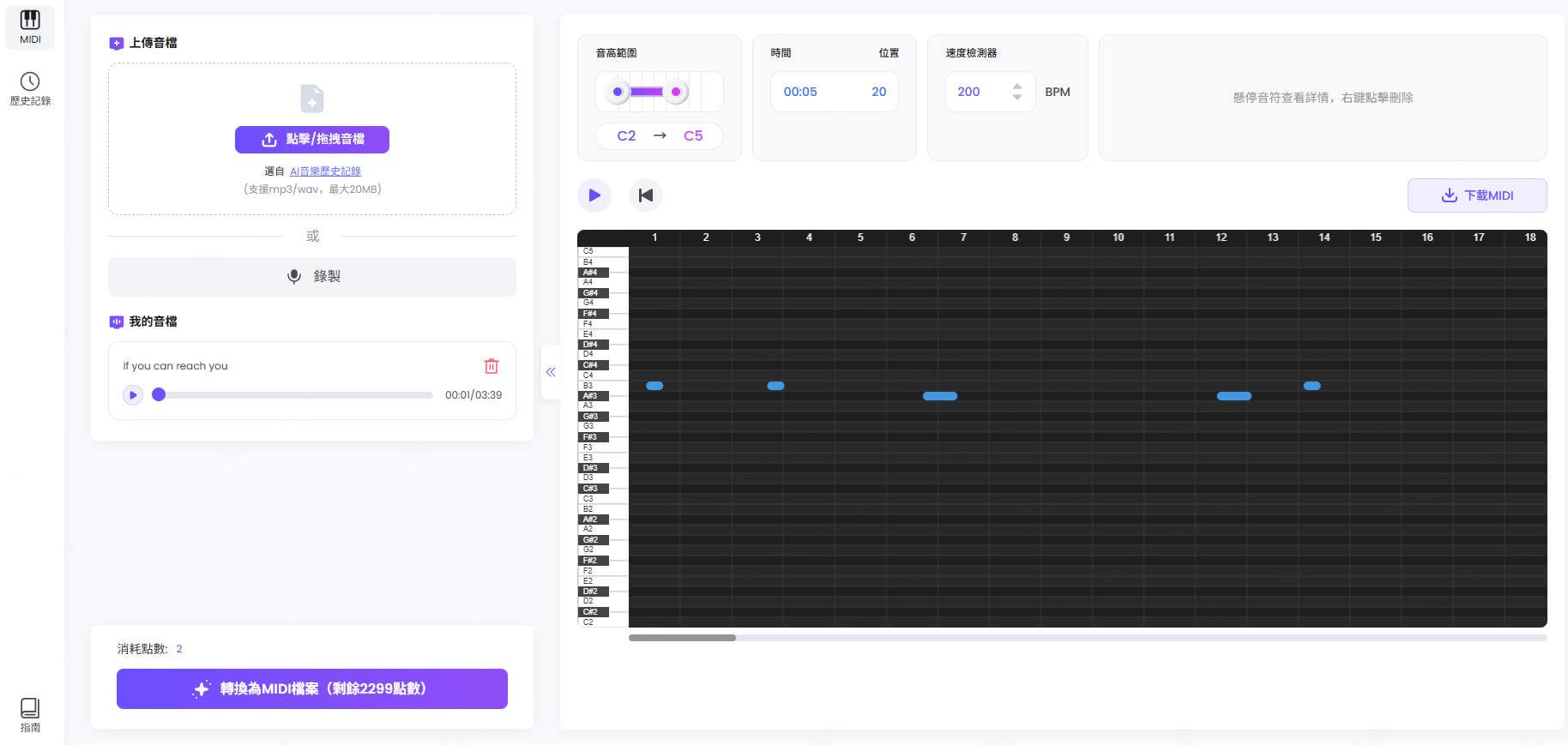Open the AI音樂歷史記錄 link
The height and width of the screenshot is (745, 1568).
pyautogui.click(x=325, y=171)
